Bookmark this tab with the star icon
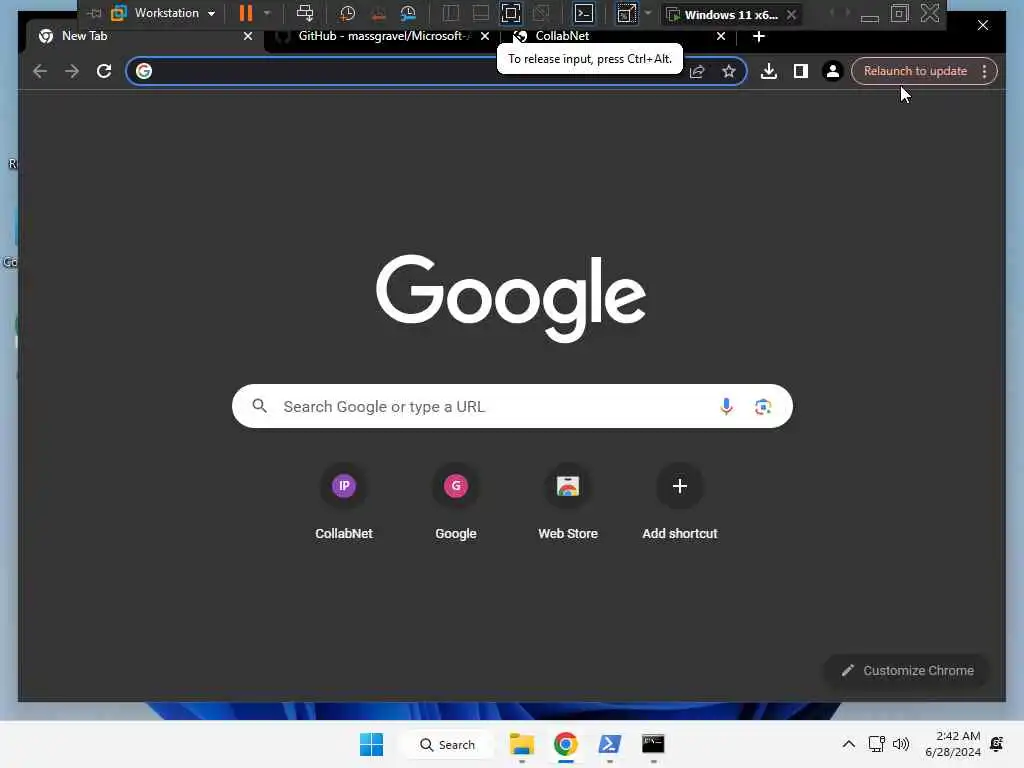 pos(729,71)
